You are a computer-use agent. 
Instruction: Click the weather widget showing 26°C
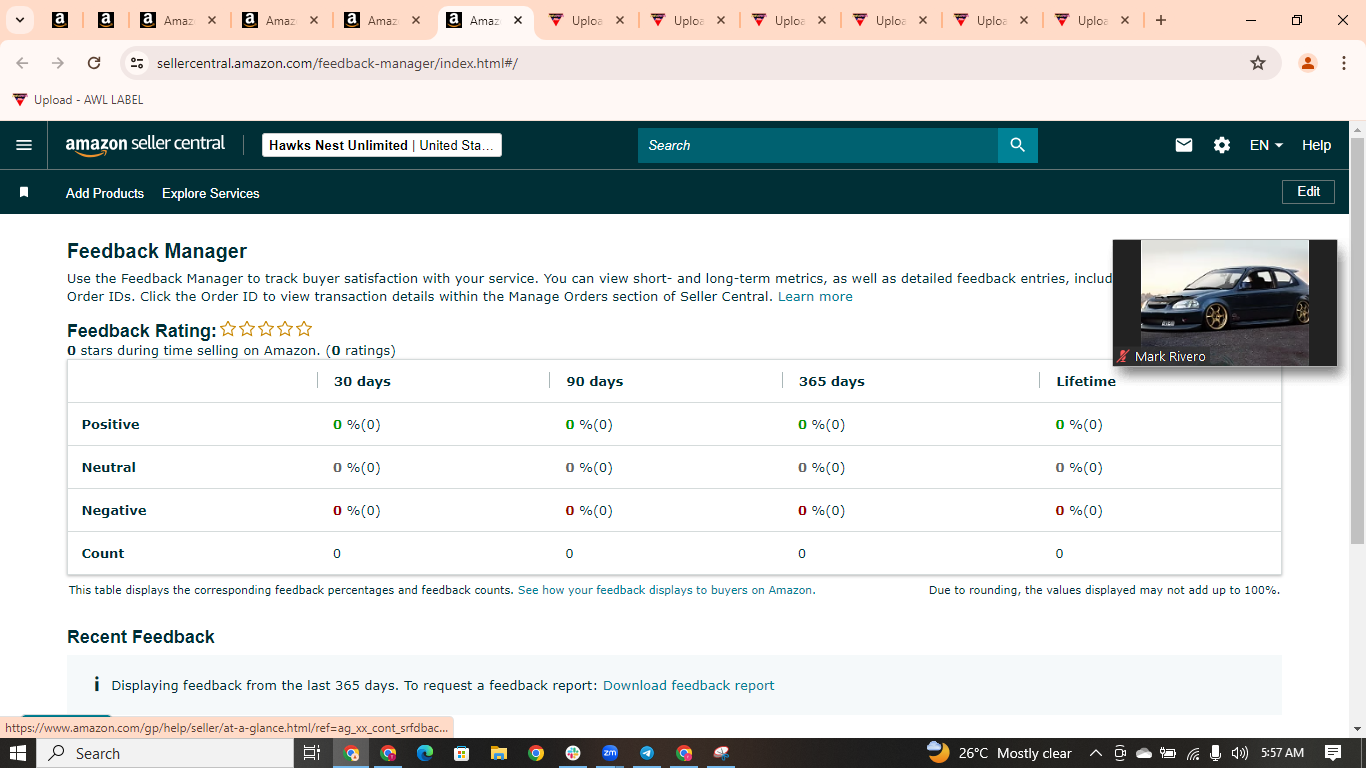[999, 753]
